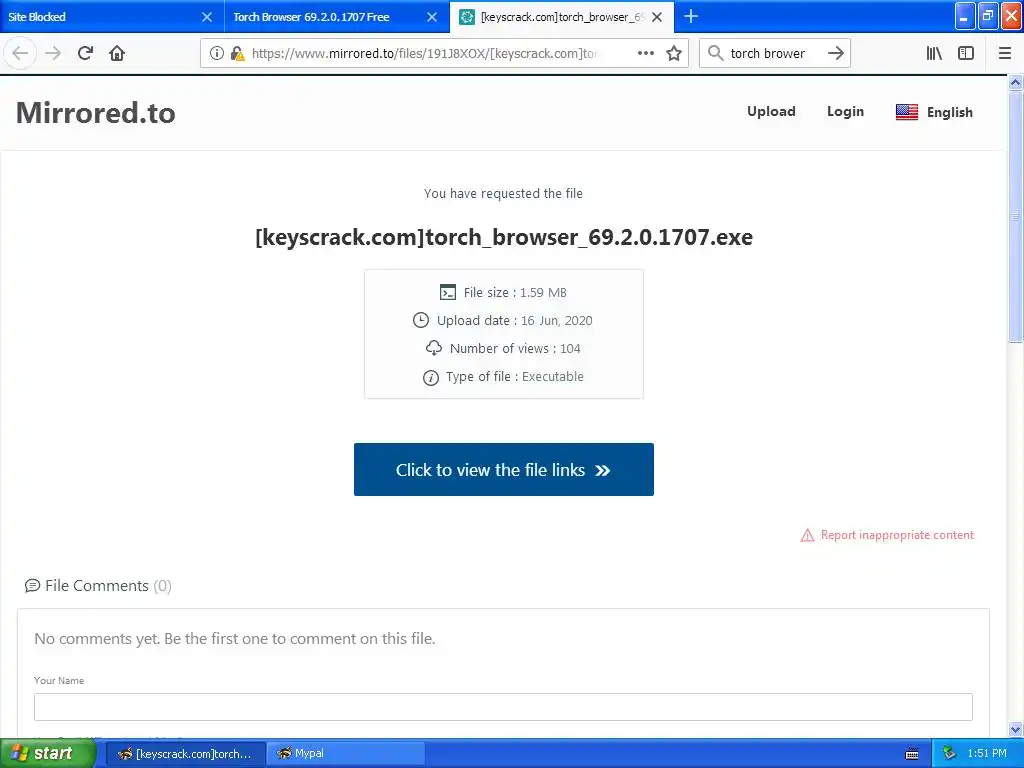Switch to Torch Browser 69.2.0.1707 Free tab
The height and width of the screenshot is (768, 1024).
coord(337,17)
